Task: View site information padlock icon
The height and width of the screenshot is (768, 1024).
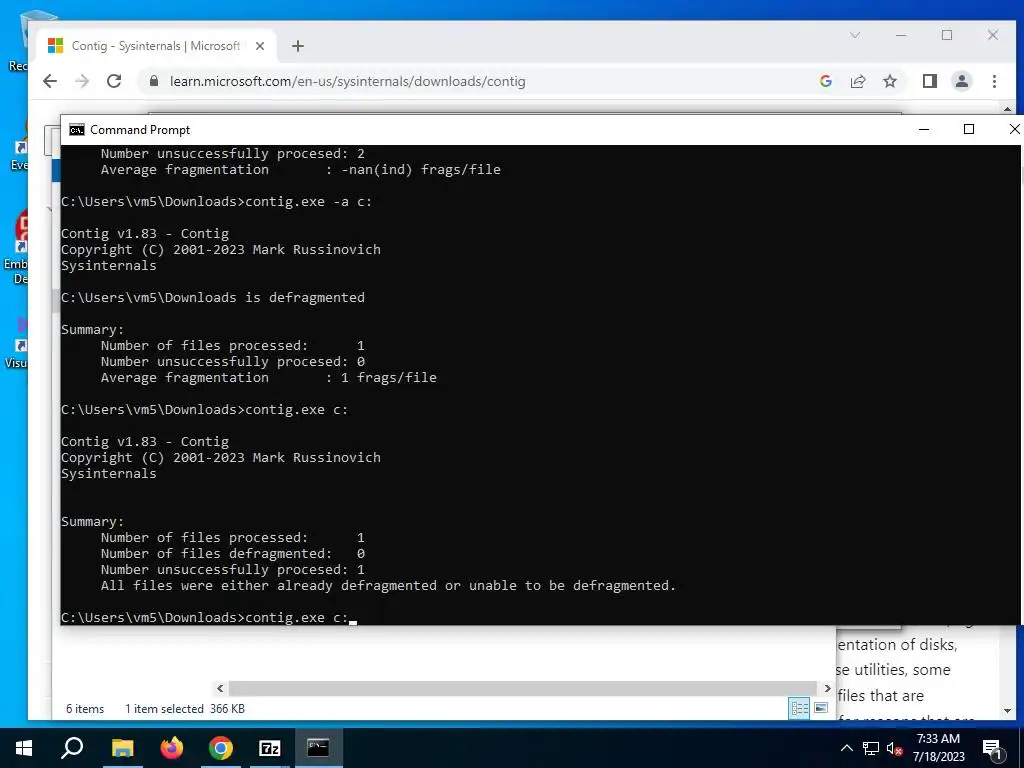Action: point(154,81)
